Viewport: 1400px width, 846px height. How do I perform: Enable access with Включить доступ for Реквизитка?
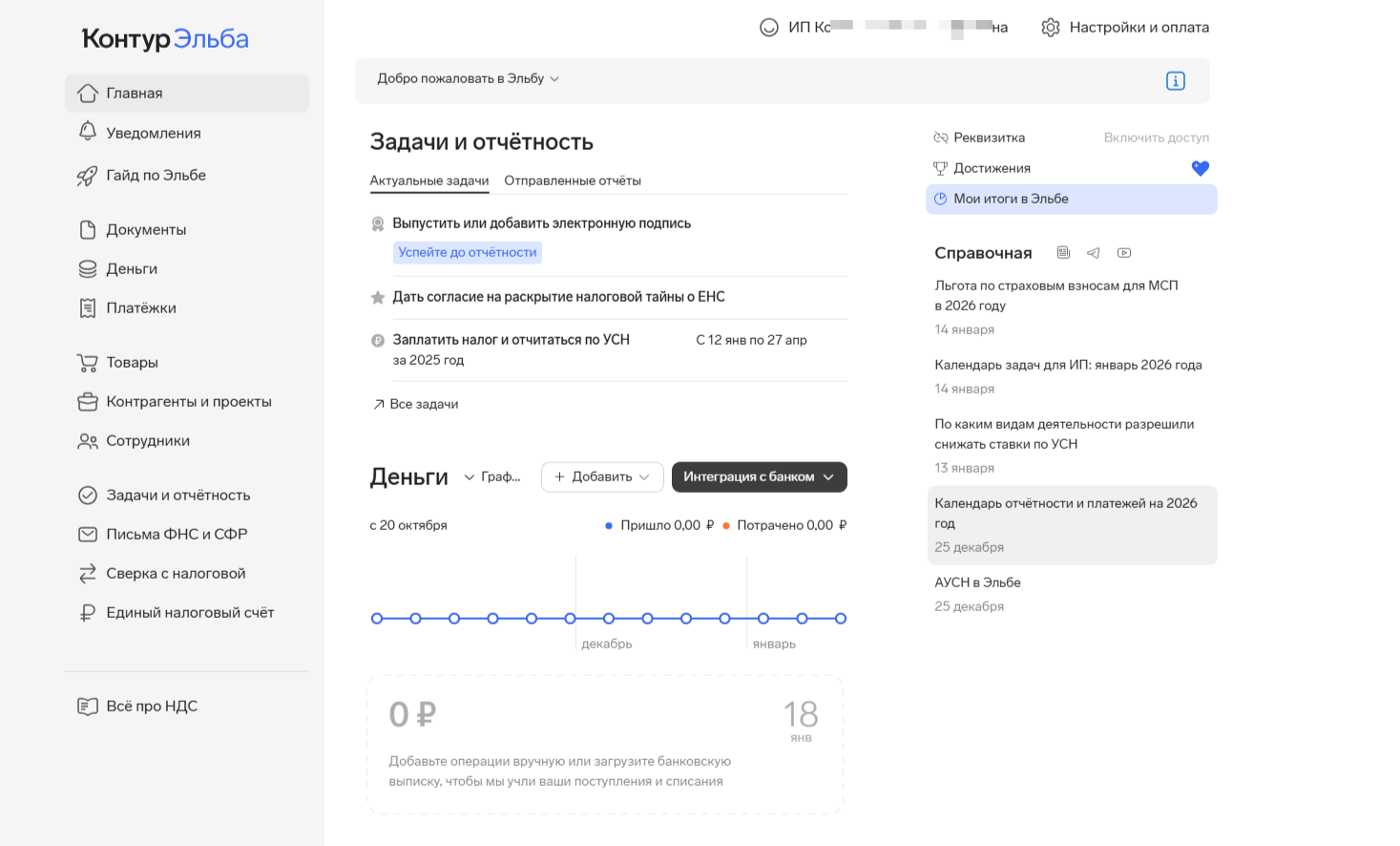click(1156, 137)
